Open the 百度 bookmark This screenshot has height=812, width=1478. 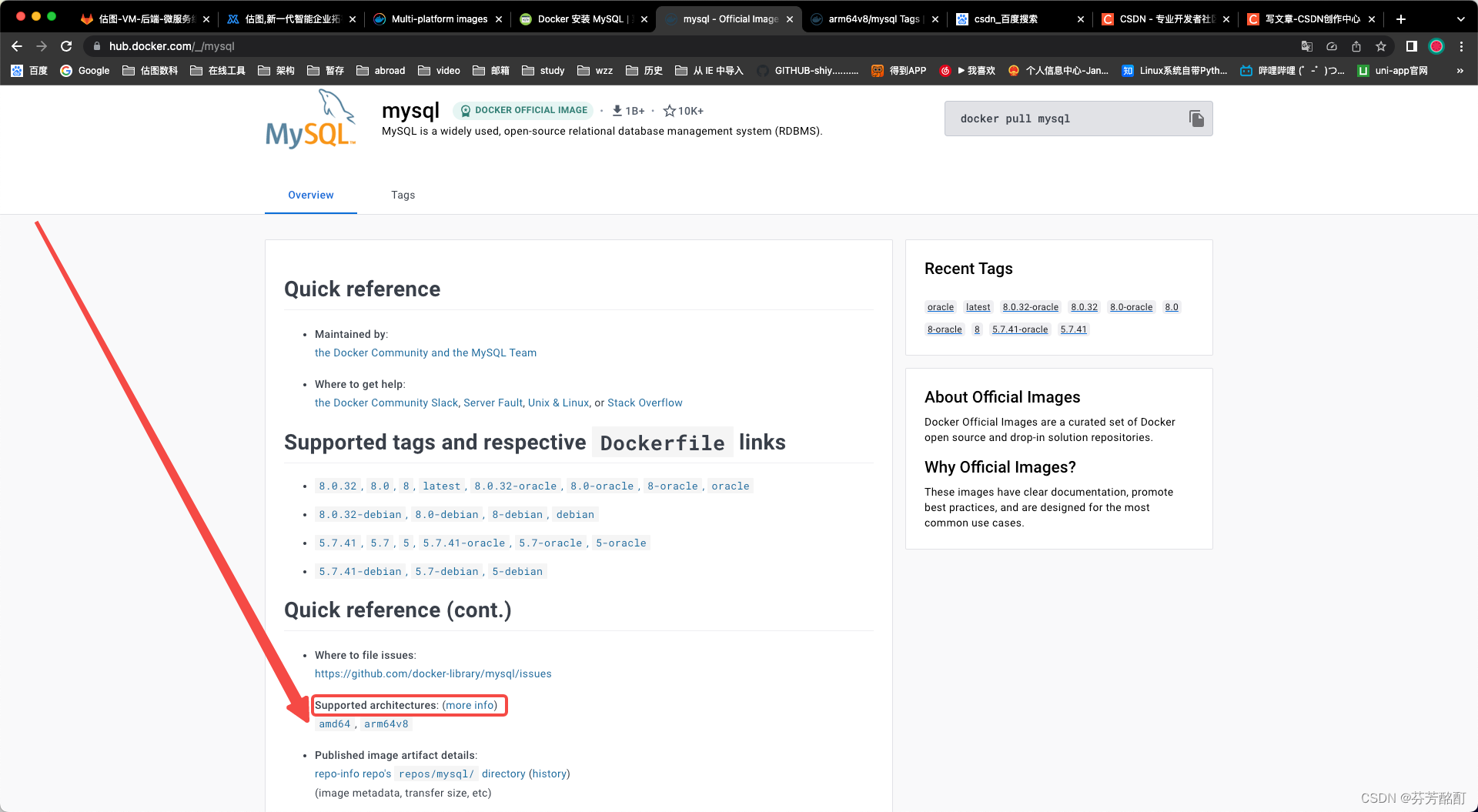click(x=29, y=71)
